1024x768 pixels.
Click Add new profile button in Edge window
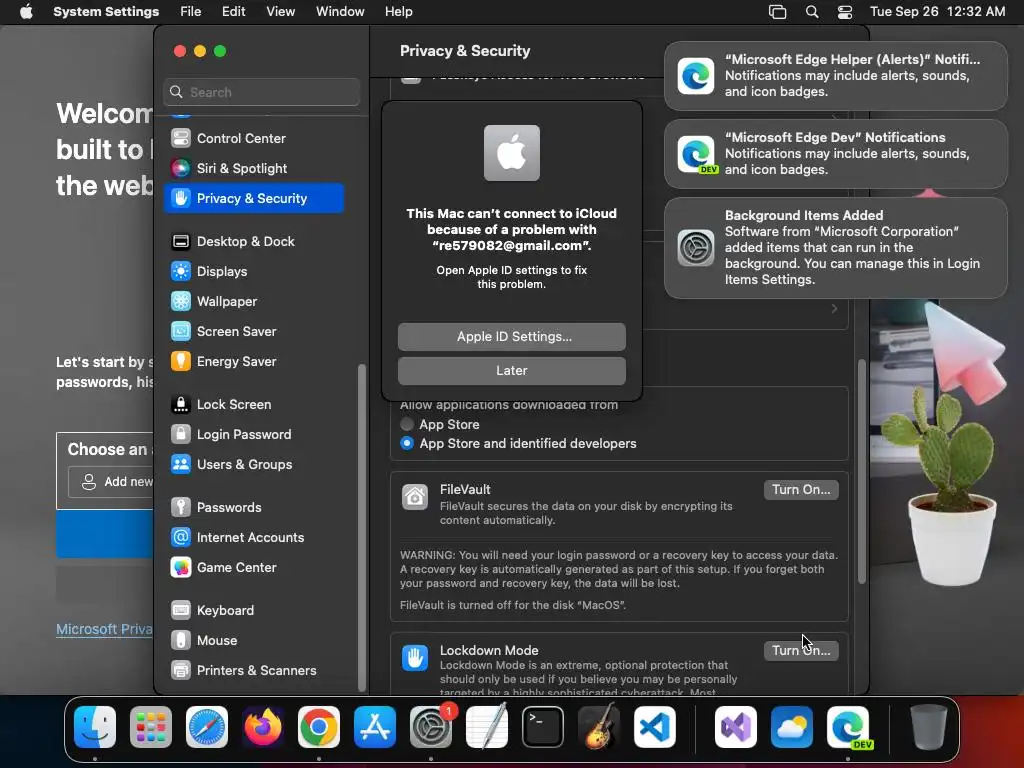point(111,482)
